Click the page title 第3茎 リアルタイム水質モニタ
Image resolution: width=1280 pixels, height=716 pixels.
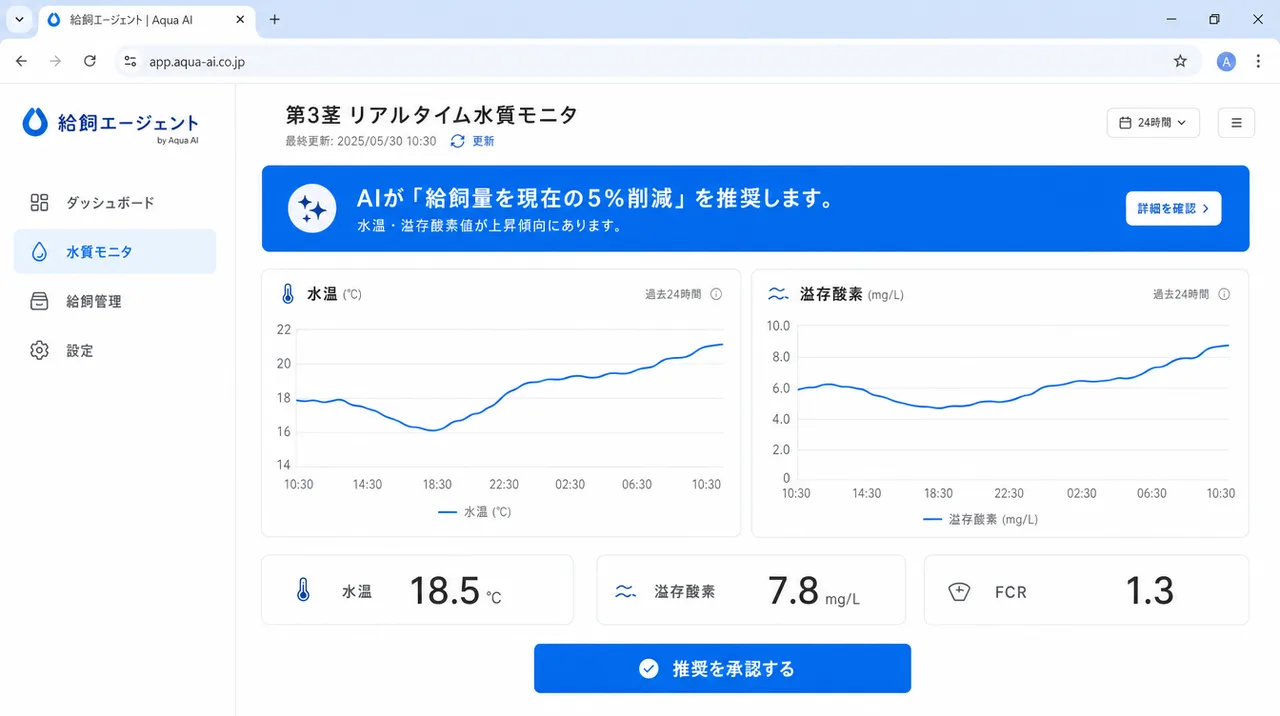click(x=432, y=115)
